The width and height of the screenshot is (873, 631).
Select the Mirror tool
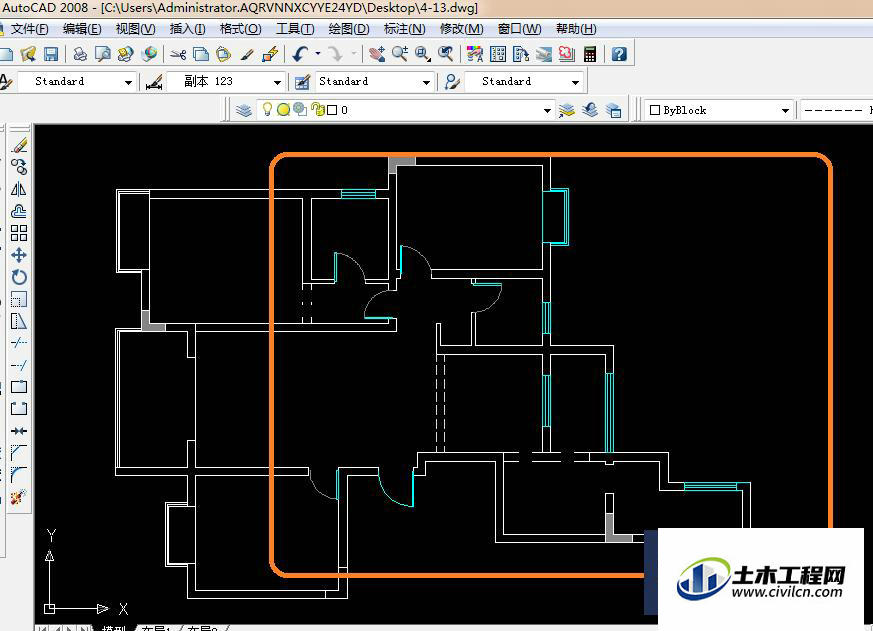tap(19, 189)
